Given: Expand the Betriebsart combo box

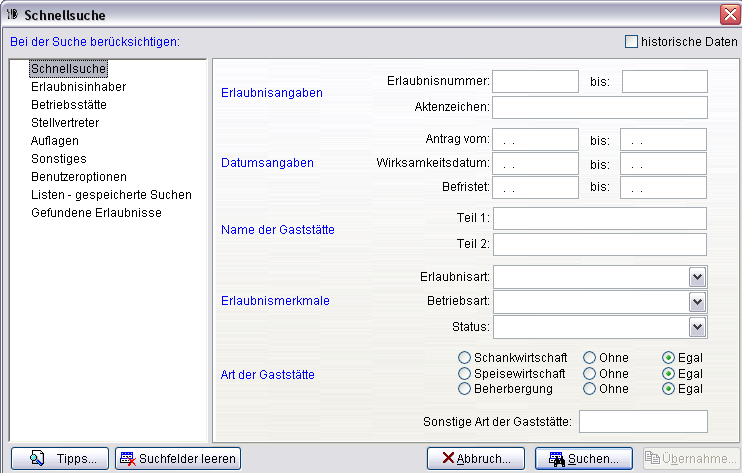Looking at the screenshot, I should [697, 302].
